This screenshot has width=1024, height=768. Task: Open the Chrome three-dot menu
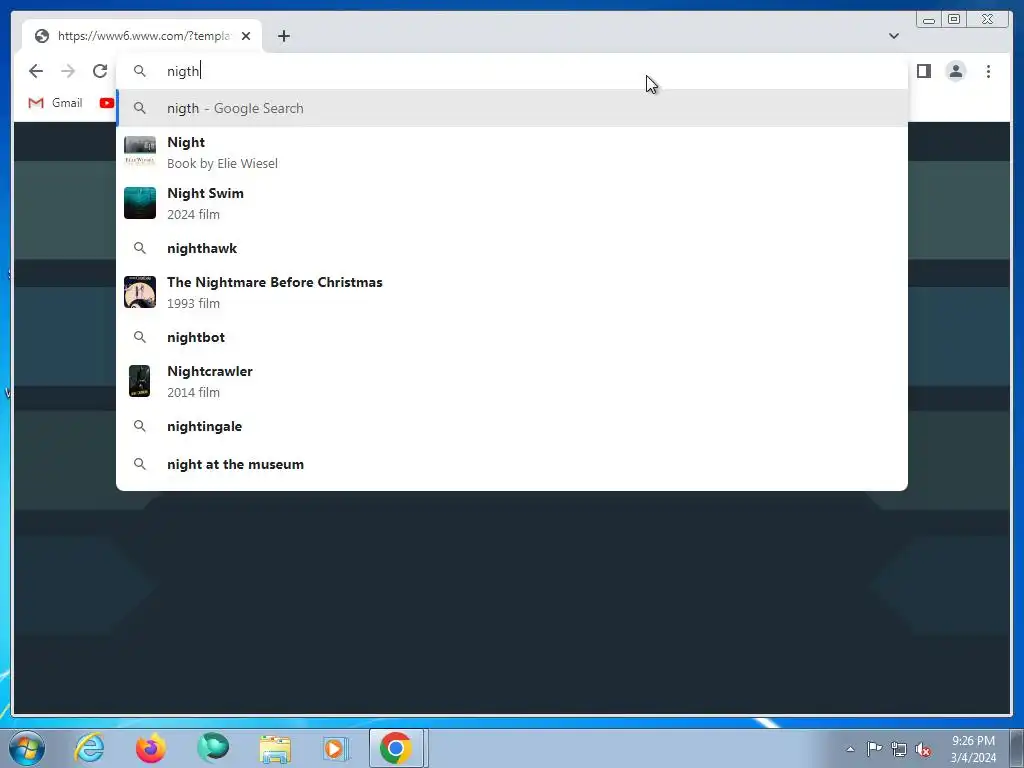click(x=988, y=71)
